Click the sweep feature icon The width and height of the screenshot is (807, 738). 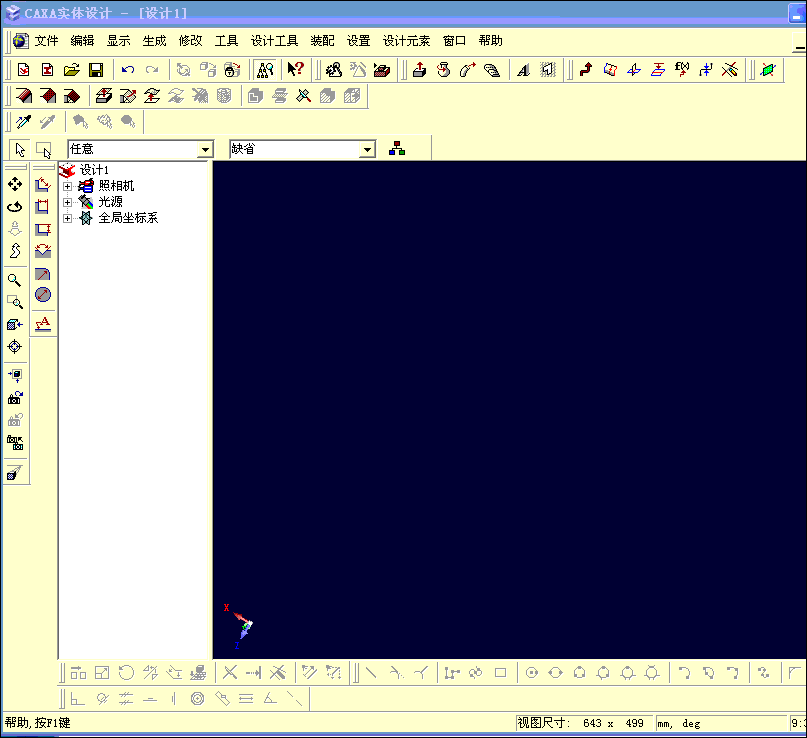(468, 69)
